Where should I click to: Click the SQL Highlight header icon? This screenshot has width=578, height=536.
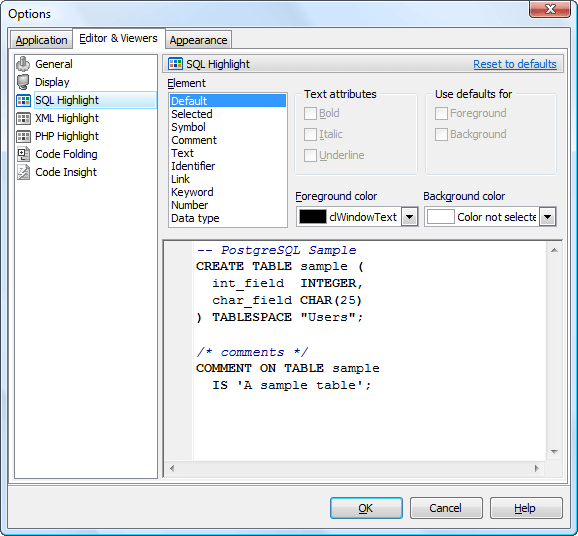point(175,64)
